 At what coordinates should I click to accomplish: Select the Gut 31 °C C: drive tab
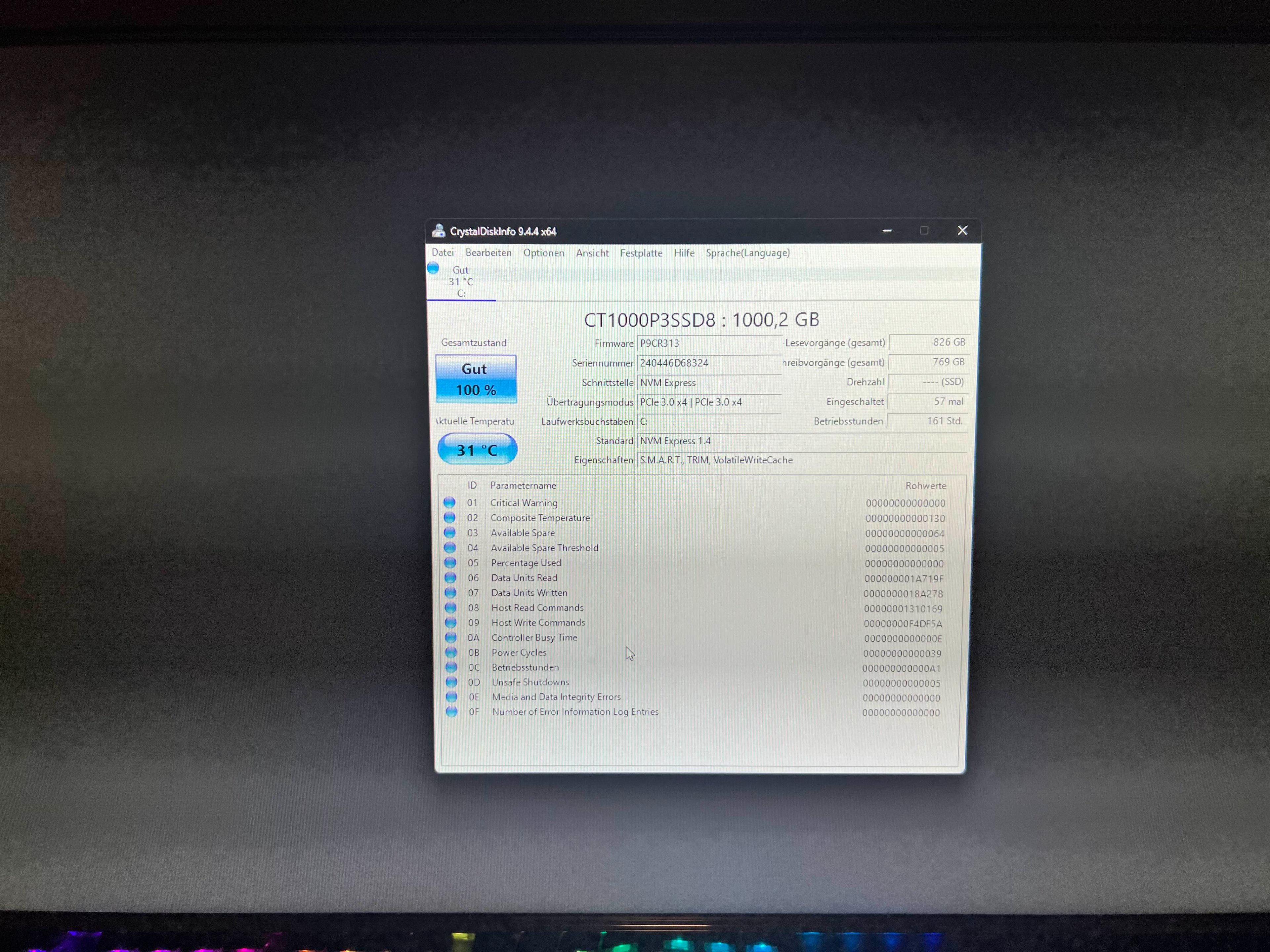(x=461, y=282)
